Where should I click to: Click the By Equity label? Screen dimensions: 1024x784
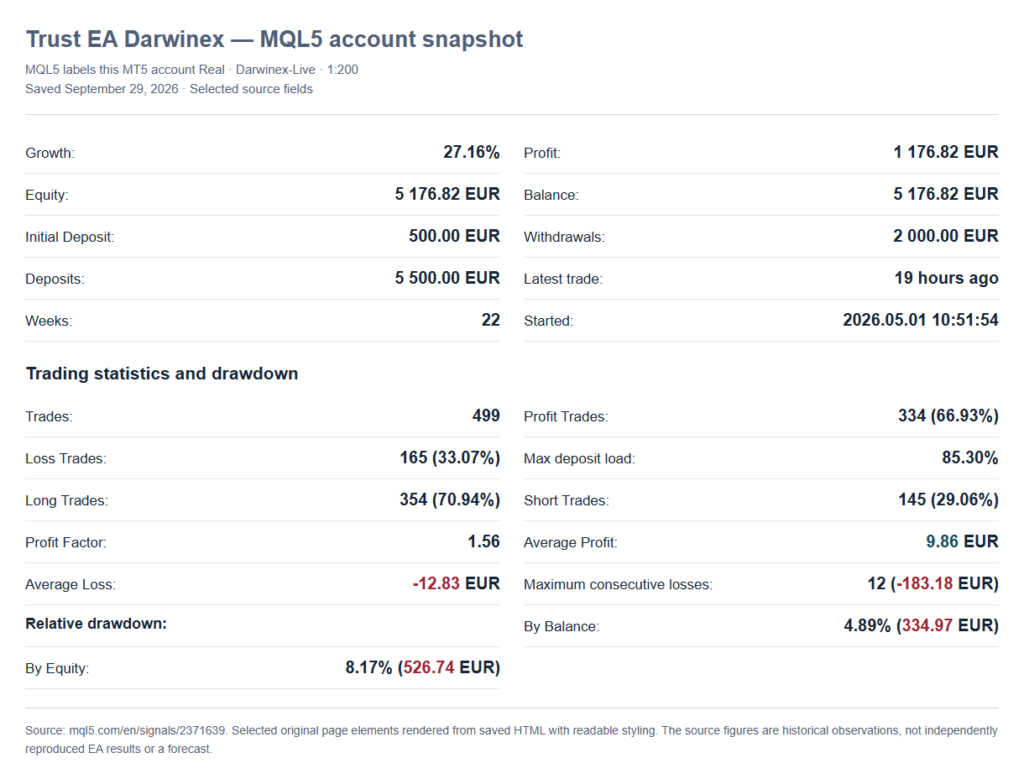coord(57,668)
